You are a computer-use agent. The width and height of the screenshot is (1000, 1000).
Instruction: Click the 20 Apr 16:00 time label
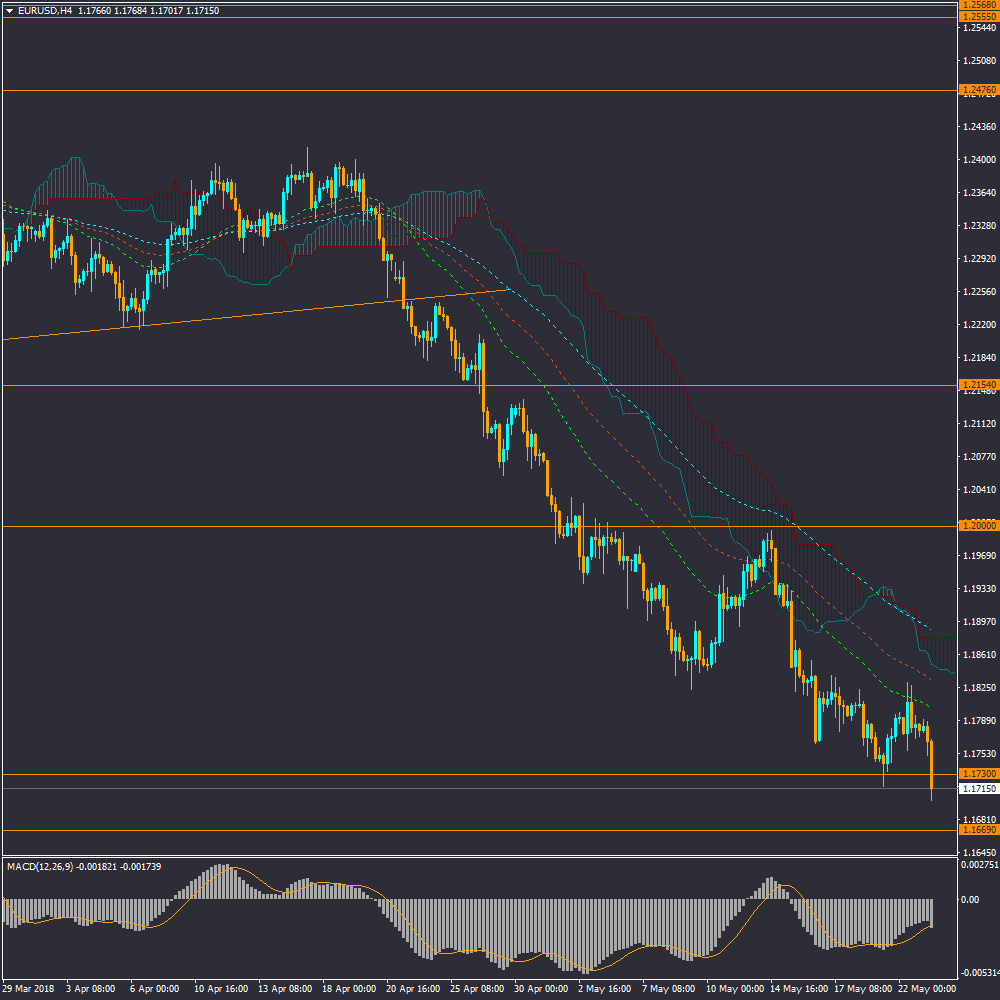click(x=413, y=988)
